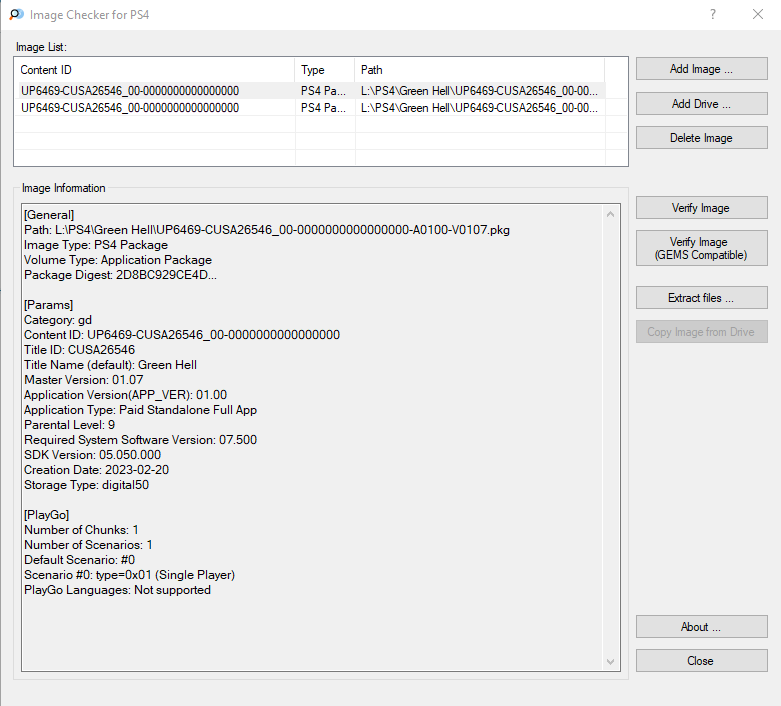Click the Image Checker title bar app icon
The image size is (781, 706).
16,15
